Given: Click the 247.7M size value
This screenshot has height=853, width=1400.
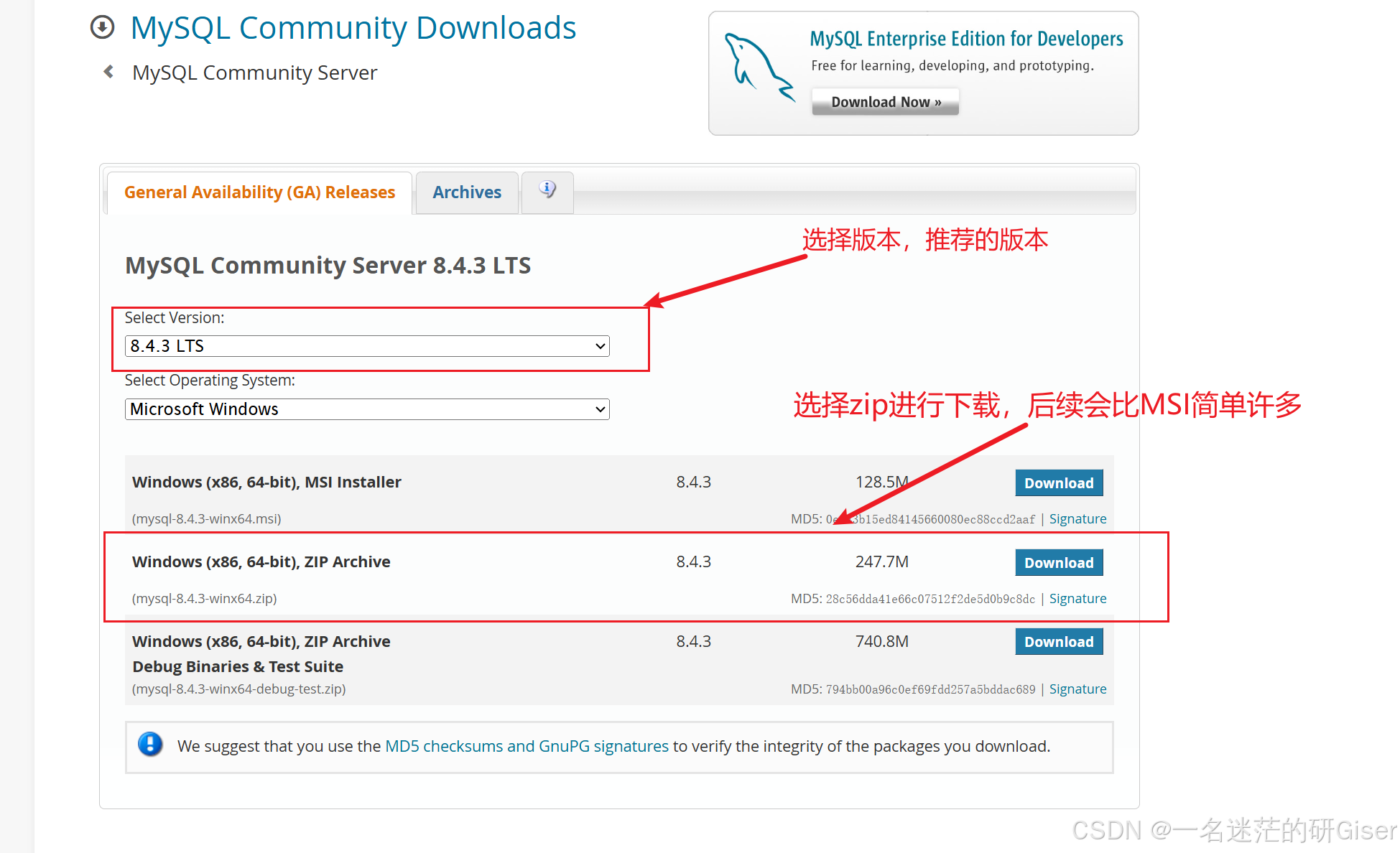Looking at the screenshot, I should click(882, 561).
